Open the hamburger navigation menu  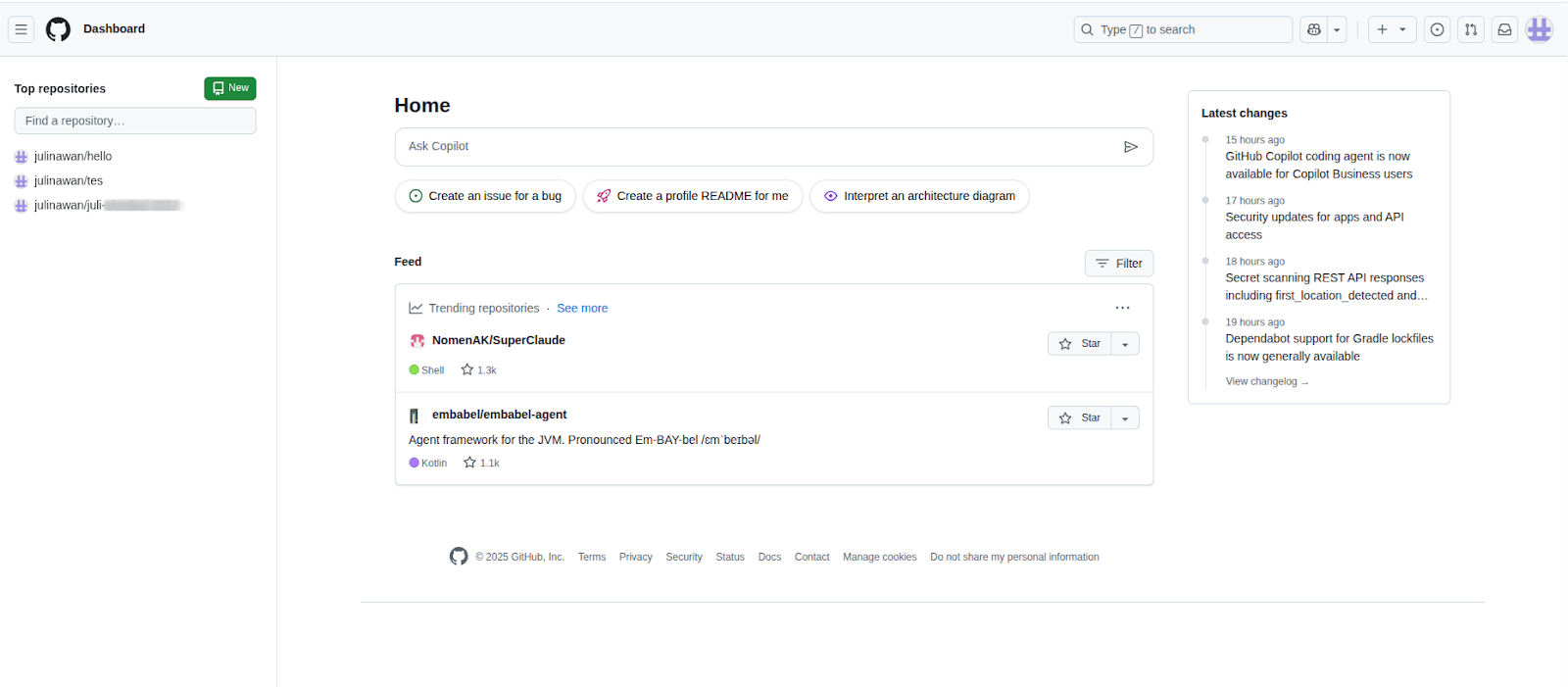21,29
